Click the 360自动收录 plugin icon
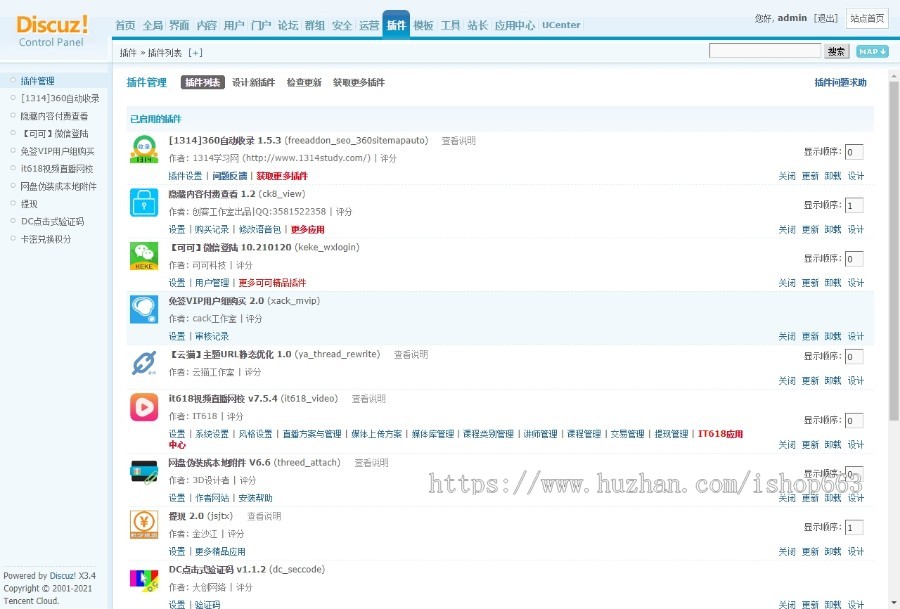This screenshot has height=609, width=900. point(143,149)
